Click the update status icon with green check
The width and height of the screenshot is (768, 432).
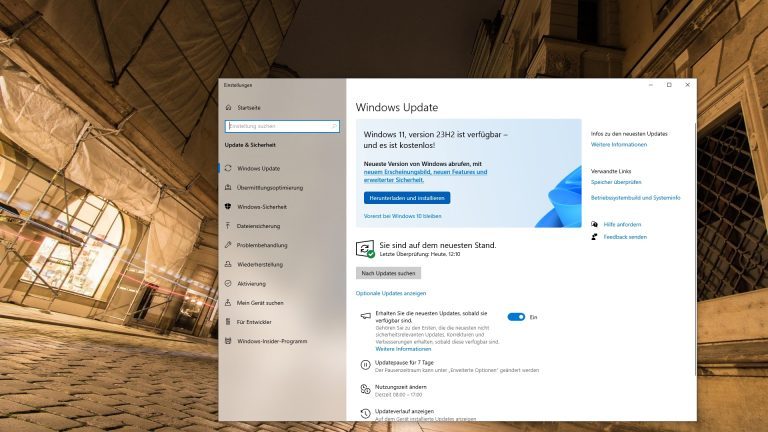pyautogui.click(x=365, y=249)
